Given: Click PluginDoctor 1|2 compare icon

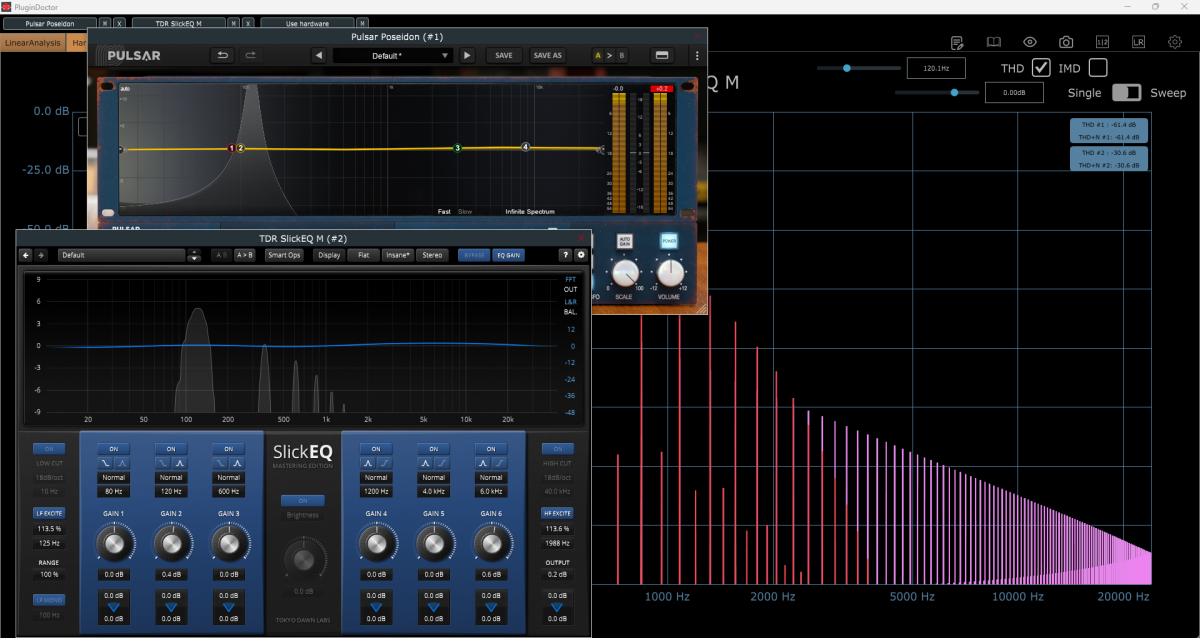Looking at the screenshot, I should pyautogui.click(x=1102, y=42).
